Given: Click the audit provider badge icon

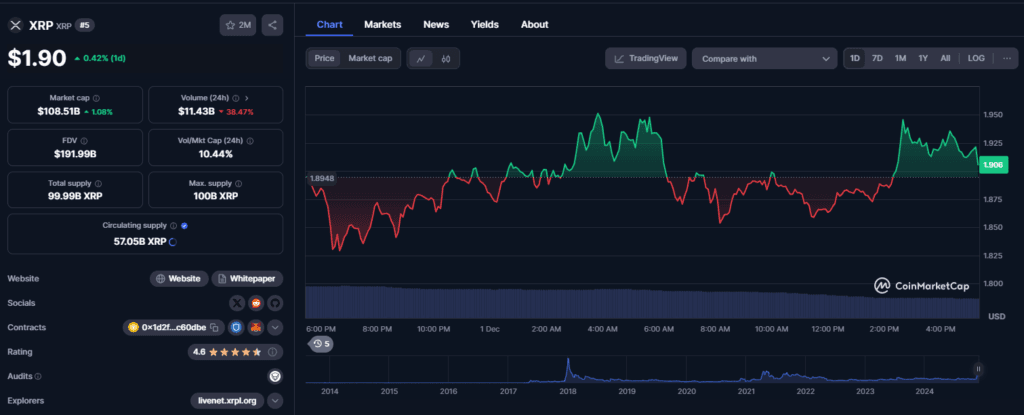Looking at the screenshot, I should pos(276,376).
